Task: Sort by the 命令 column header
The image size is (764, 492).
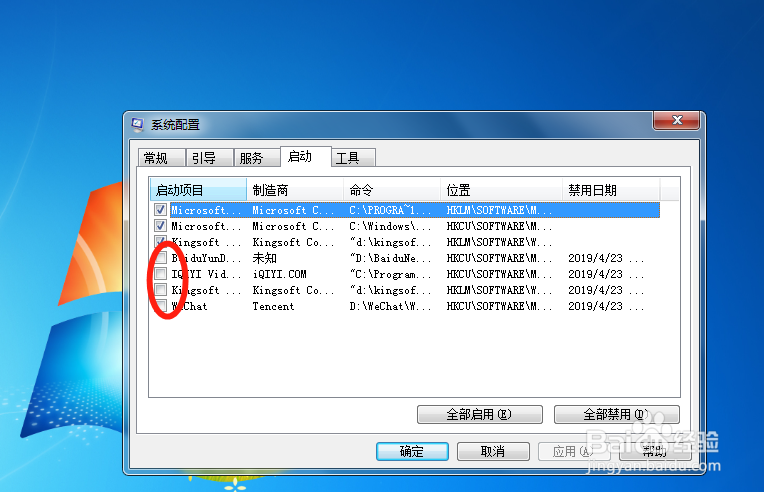Action: pos(392,190)
